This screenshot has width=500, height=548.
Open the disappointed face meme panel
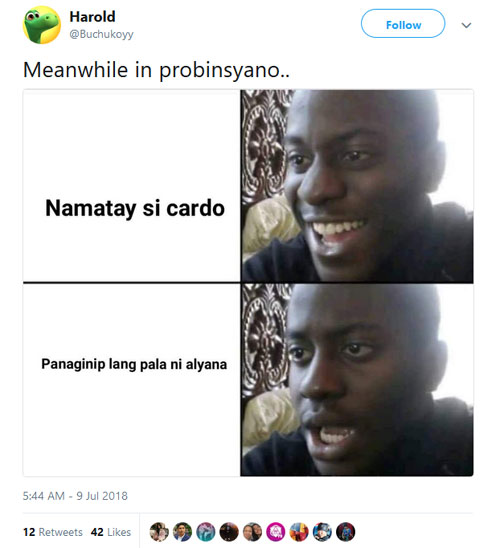tap(357, 380)
